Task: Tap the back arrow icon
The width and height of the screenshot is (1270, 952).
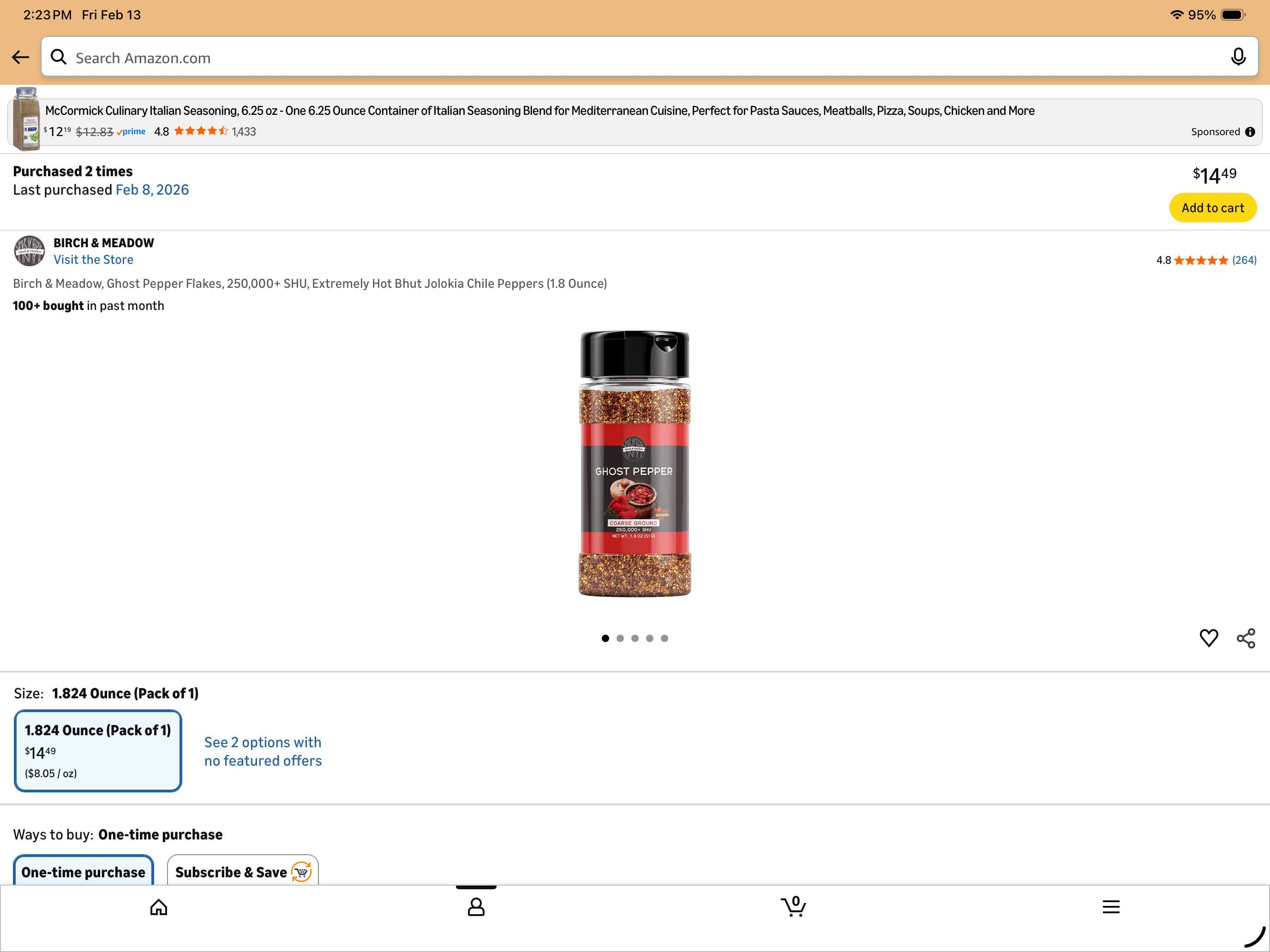Action: (21, 57)
